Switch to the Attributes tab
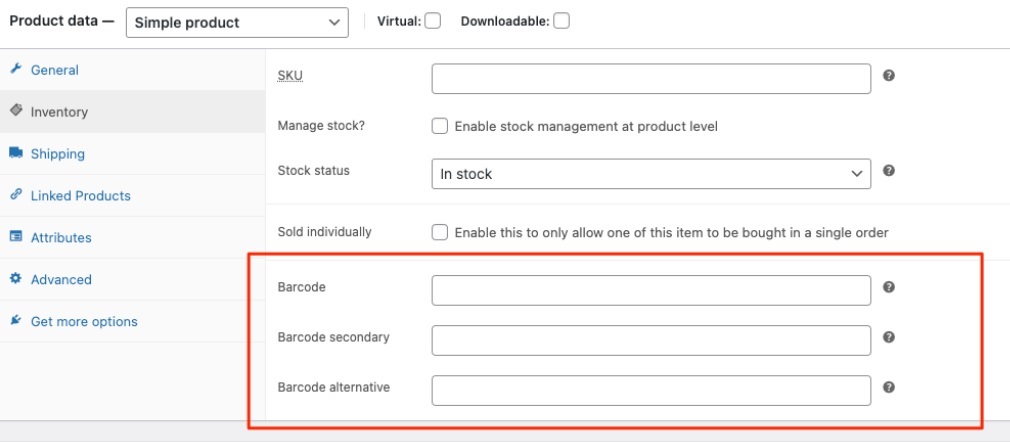 click(x=61, y=238)
